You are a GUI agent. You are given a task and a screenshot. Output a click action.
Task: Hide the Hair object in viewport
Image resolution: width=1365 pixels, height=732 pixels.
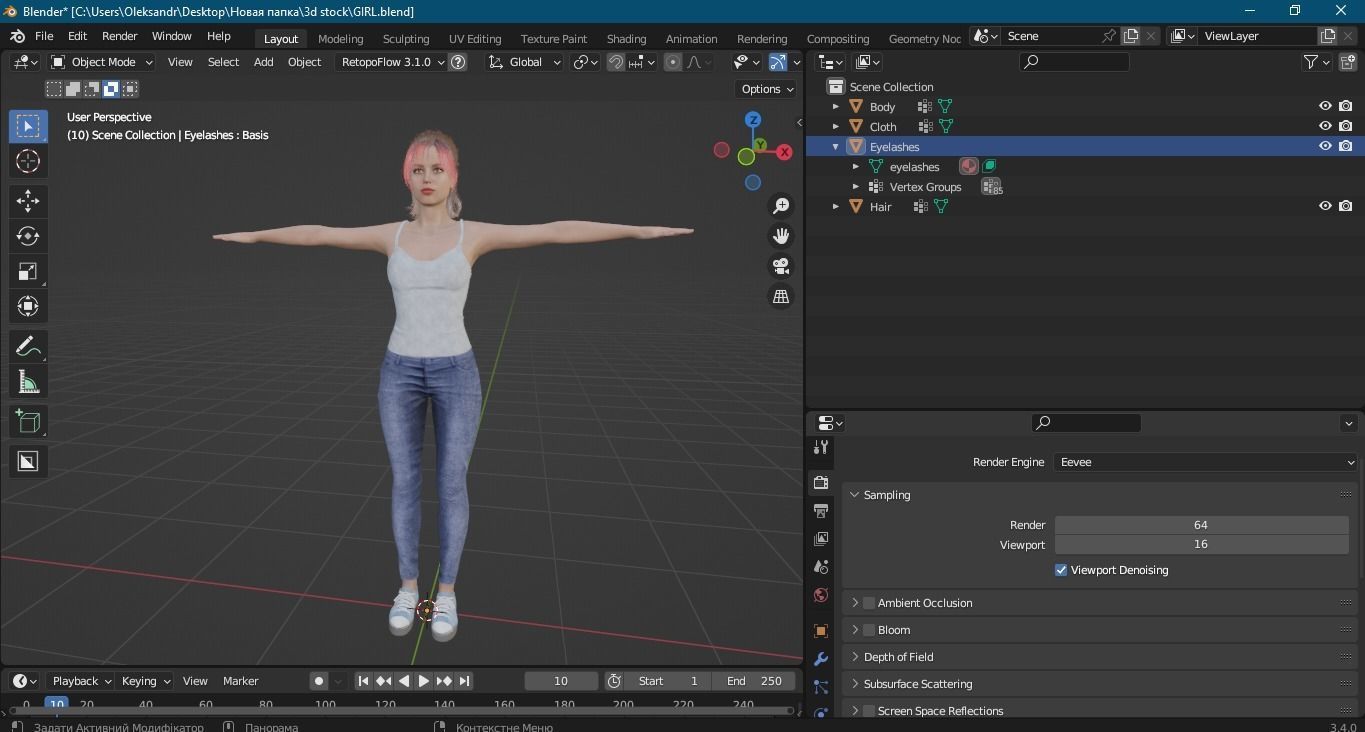[x=1325, y=206]
